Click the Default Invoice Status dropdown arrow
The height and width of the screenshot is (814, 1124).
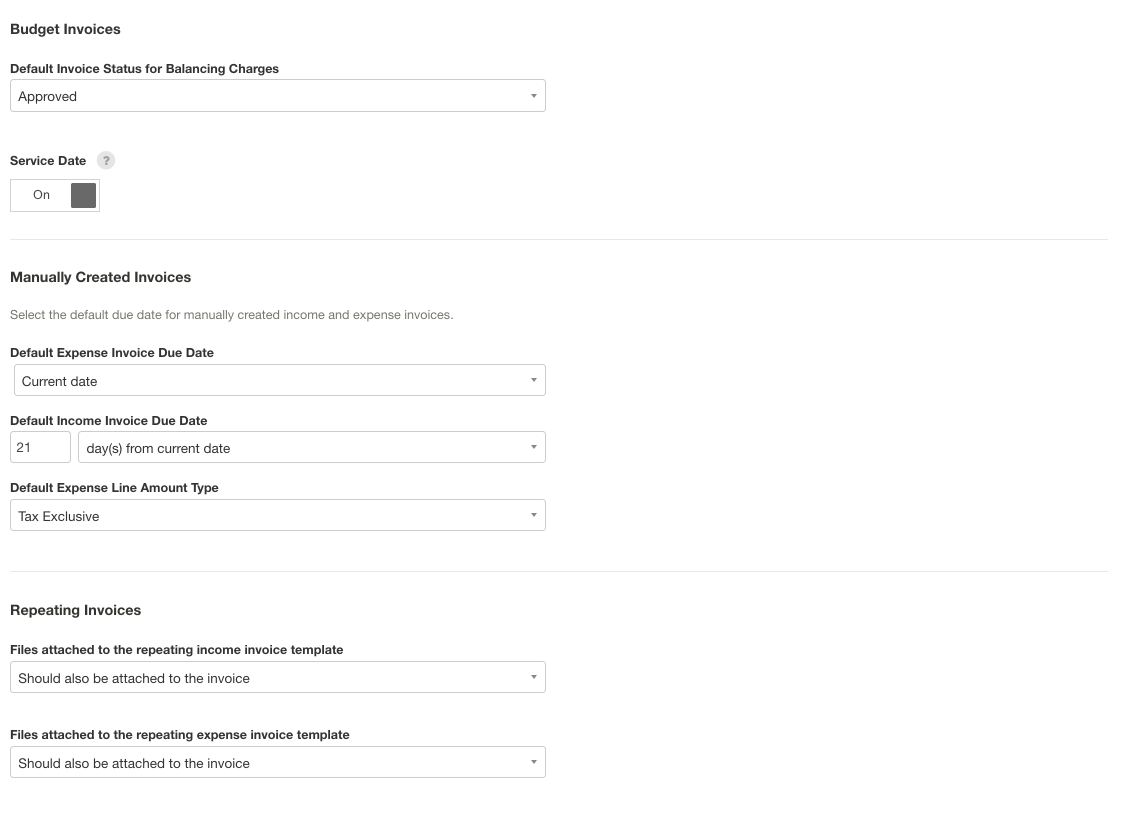(533, 95)
